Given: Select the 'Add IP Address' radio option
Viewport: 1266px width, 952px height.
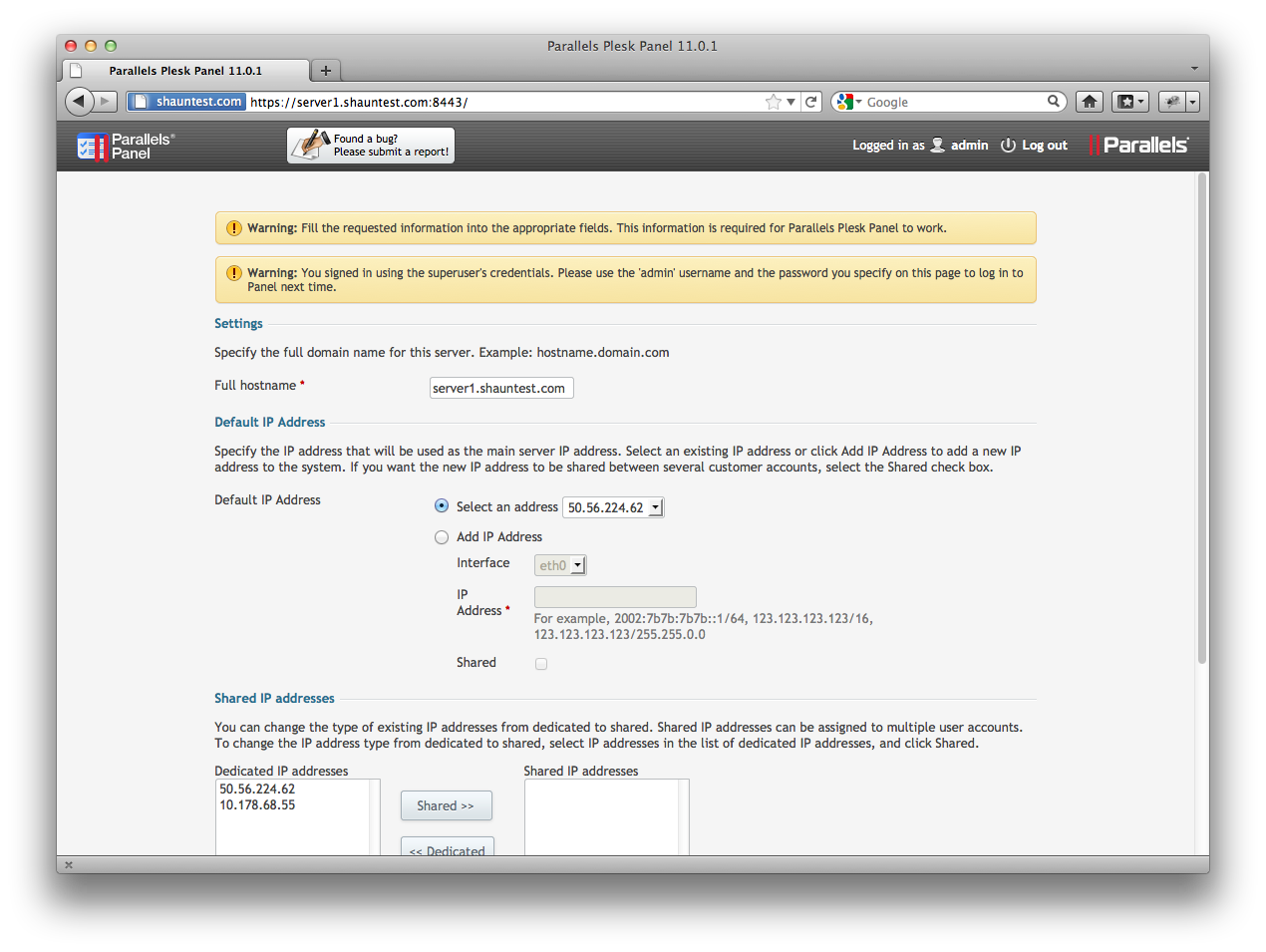Looking at the screenshot, I should click(x=442, y=537).
